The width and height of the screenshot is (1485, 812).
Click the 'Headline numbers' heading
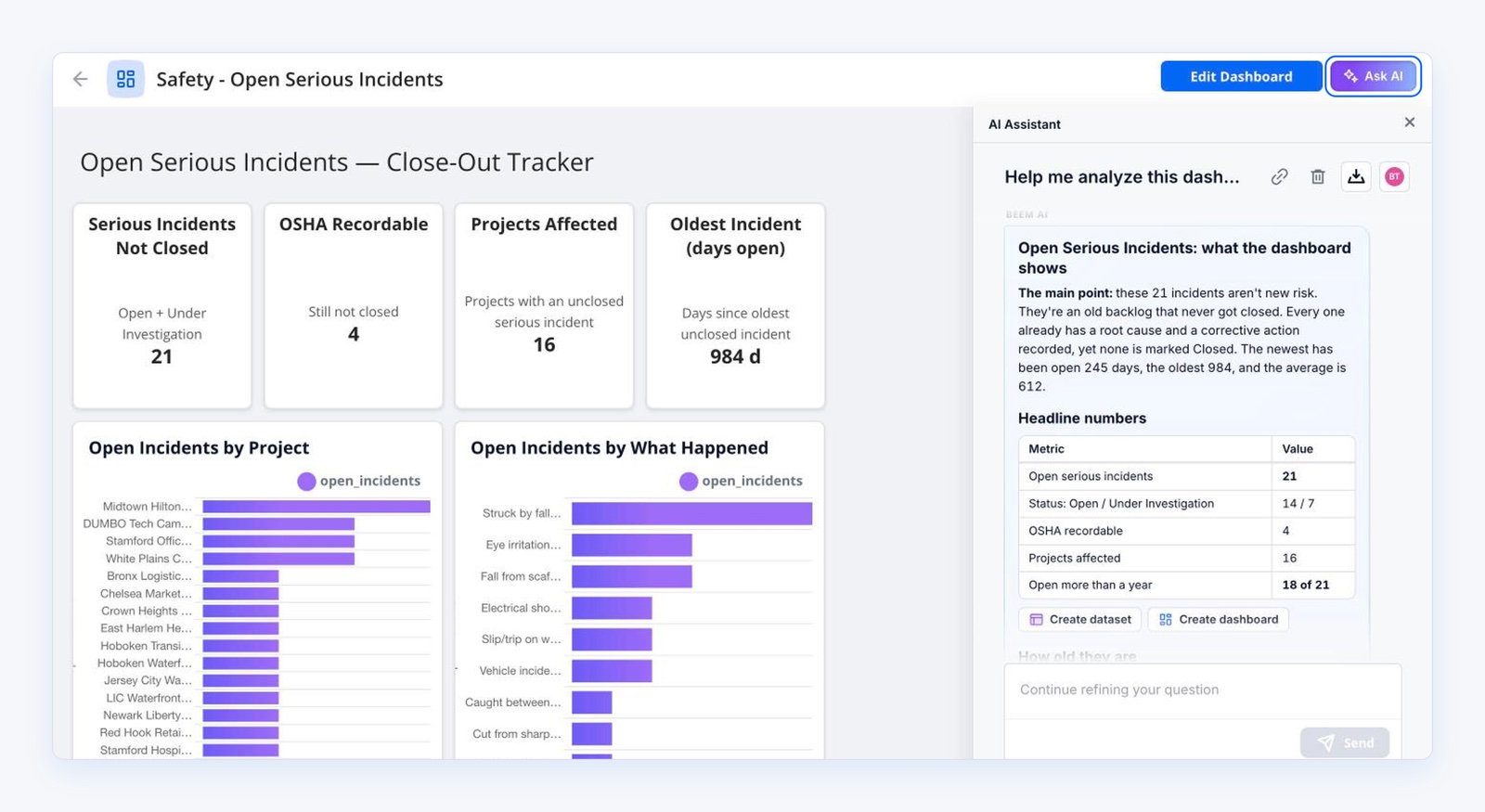tap(1082, 419)
